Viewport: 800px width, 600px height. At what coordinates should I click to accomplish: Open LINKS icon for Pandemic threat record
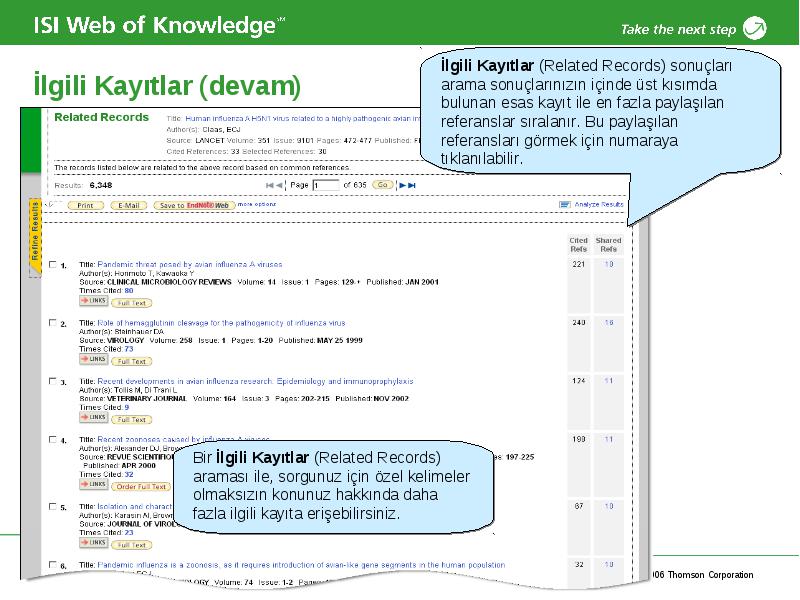pos(93,301)
